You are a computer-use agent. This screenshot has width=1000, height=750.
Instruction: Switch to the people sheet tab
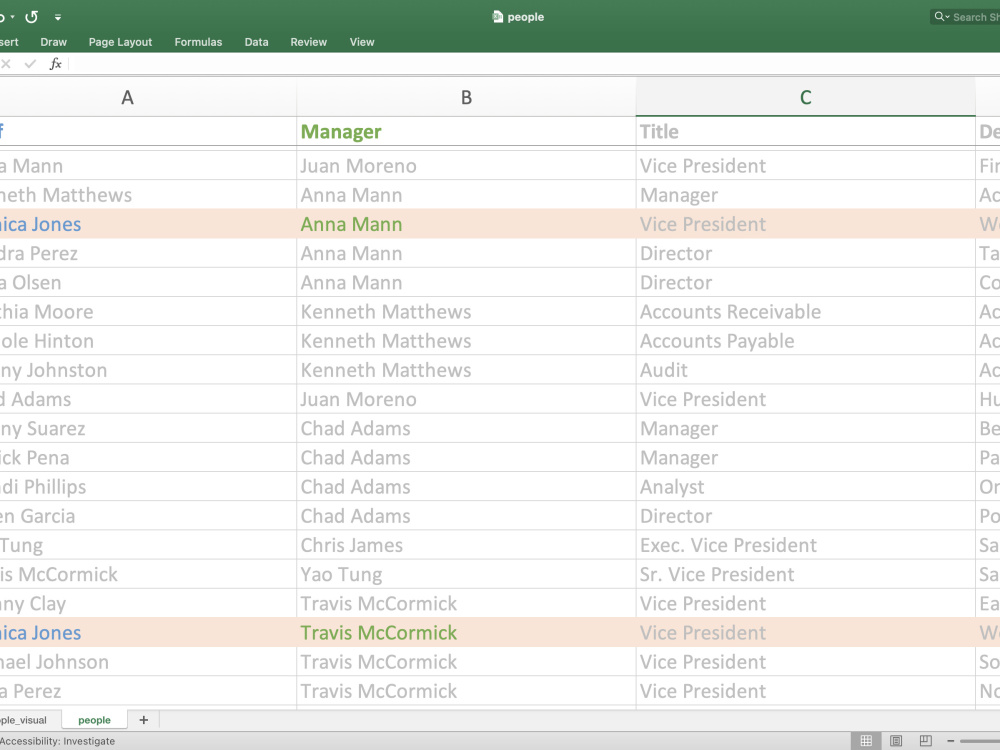(x=94, y=720)
